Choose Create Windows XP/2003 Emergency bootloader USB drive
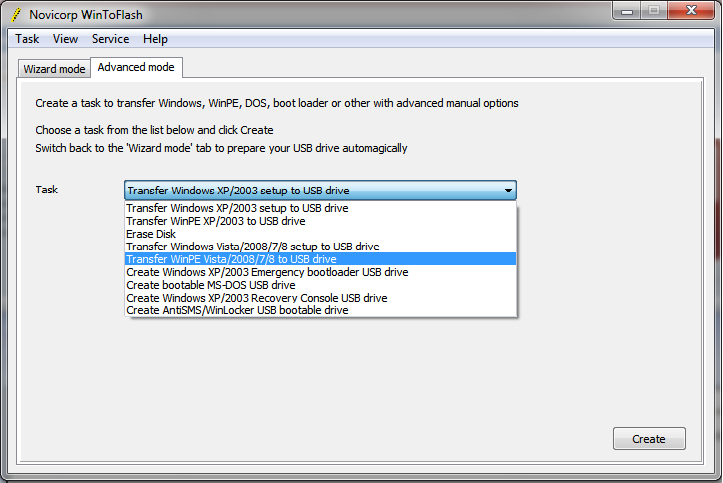Screen dimensions: 723x483 click(x=320, y=272)
